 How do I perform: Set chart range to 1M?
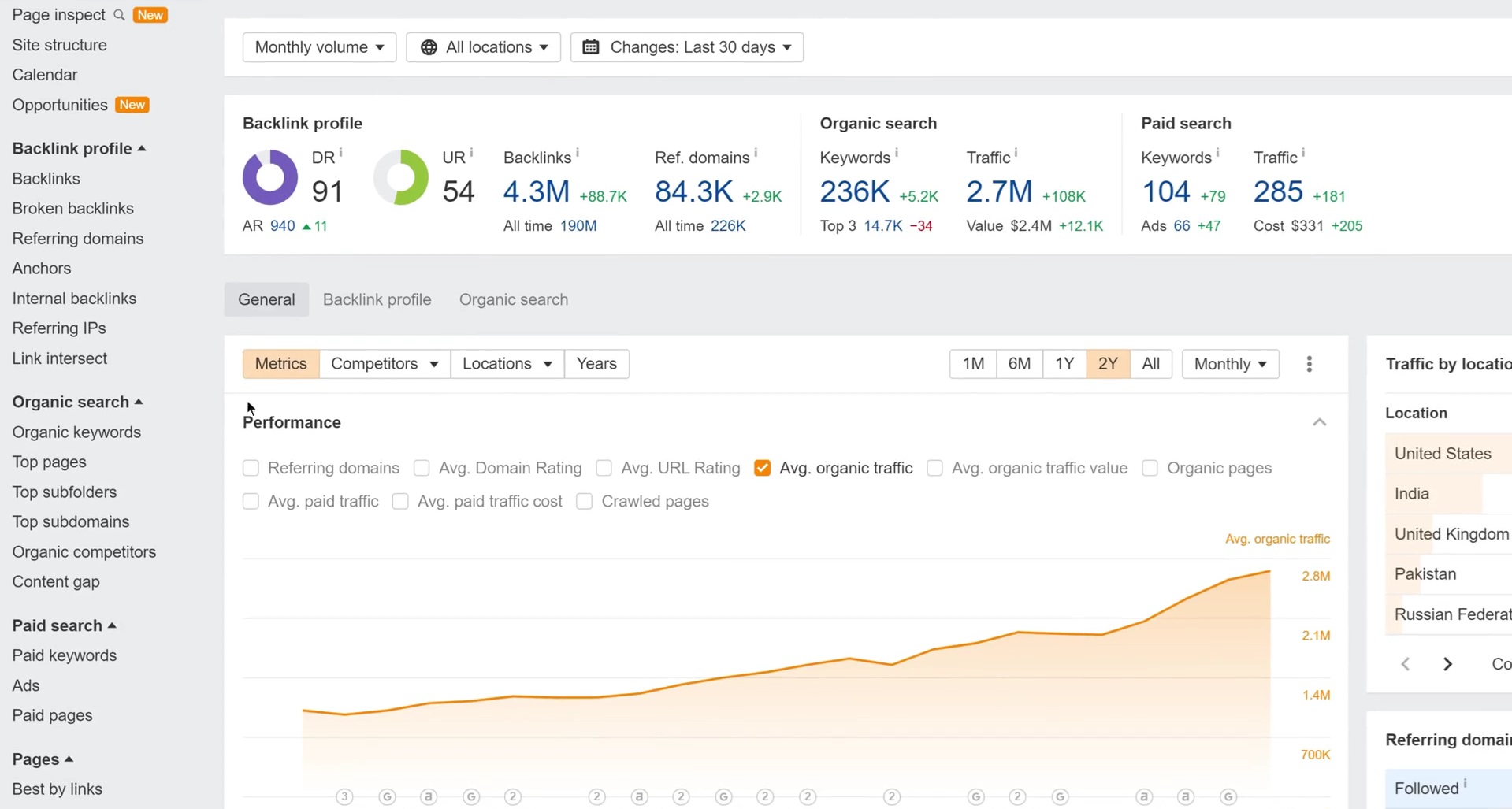[973, 364]
